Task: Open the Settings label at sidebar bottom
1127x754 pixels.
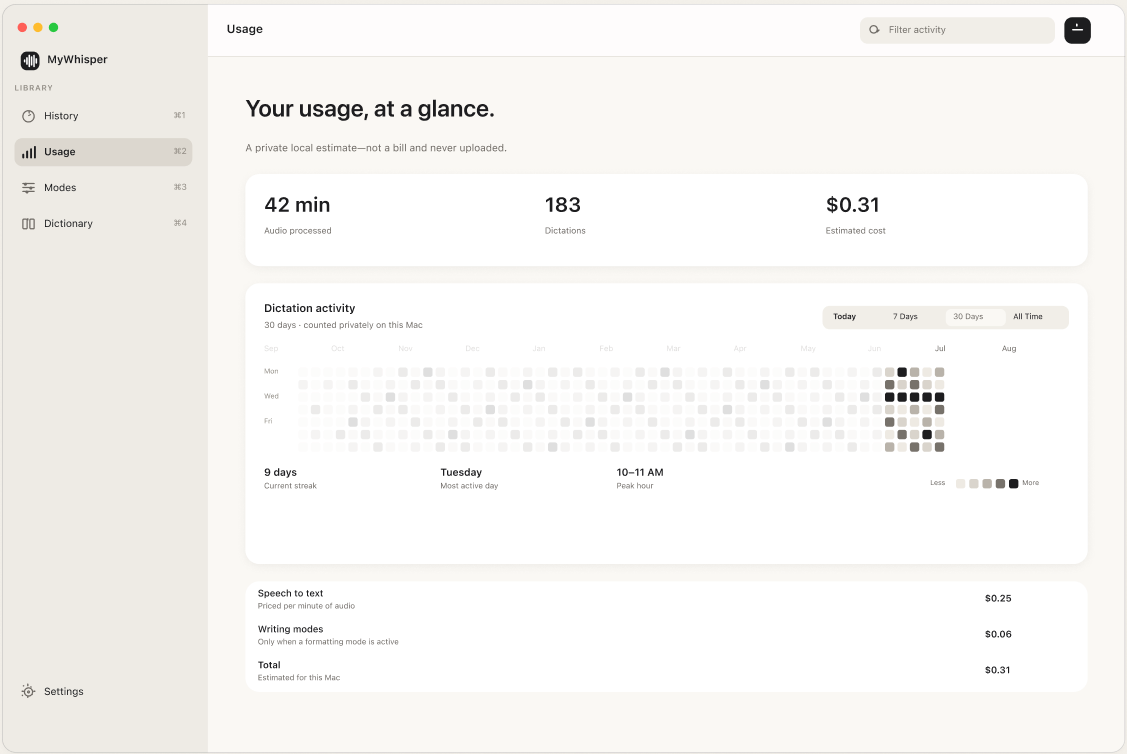Action: pos(63,691)
